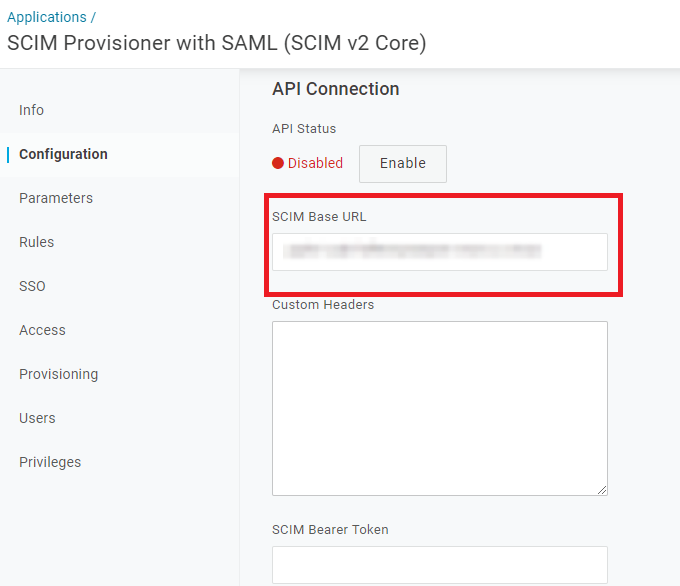The image size is (680, 586).
Task: Open the Privileges section
Action: click(50, 462)
